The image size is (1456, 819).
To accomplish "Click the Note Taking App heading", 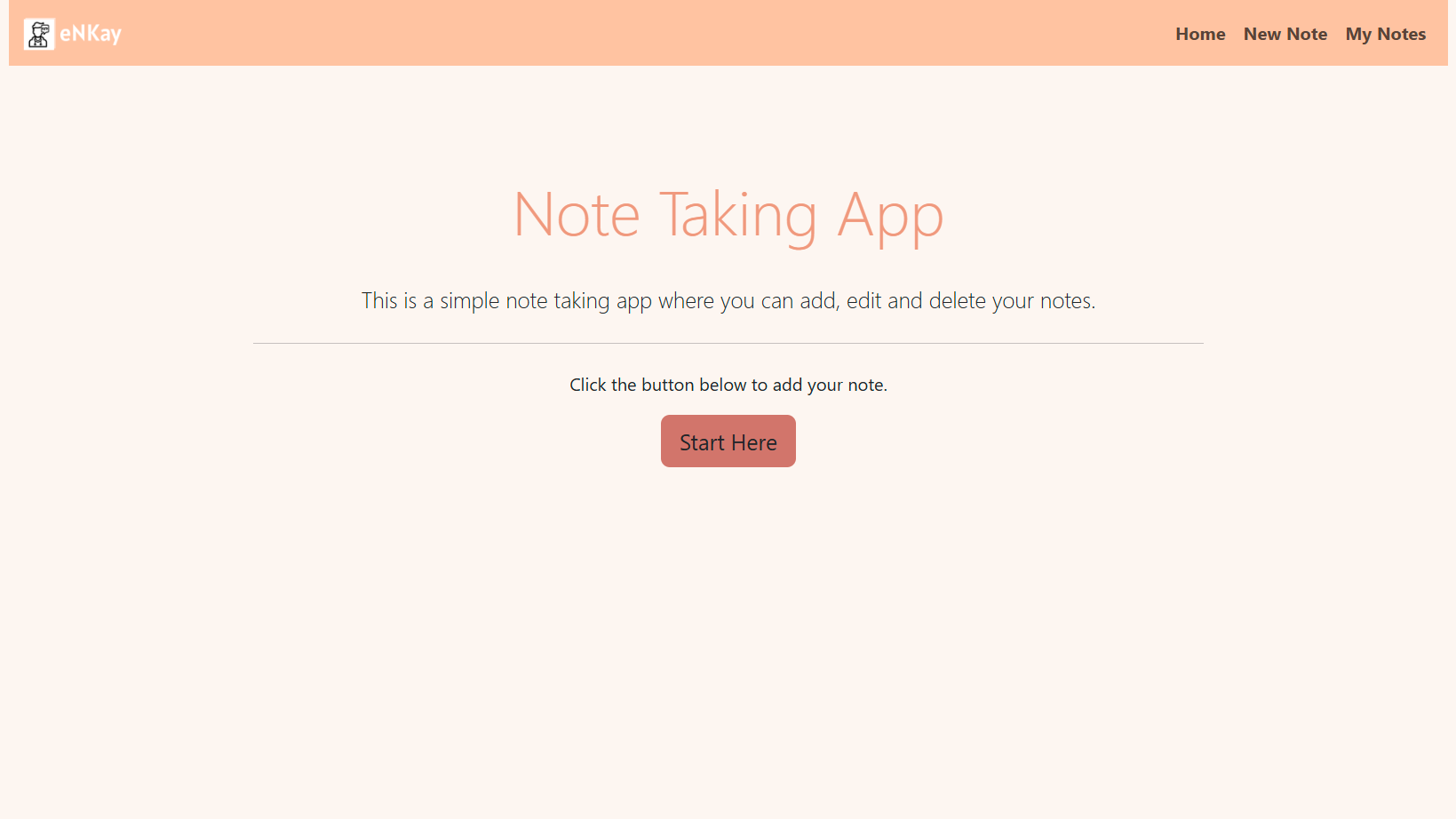I will 728,216.
